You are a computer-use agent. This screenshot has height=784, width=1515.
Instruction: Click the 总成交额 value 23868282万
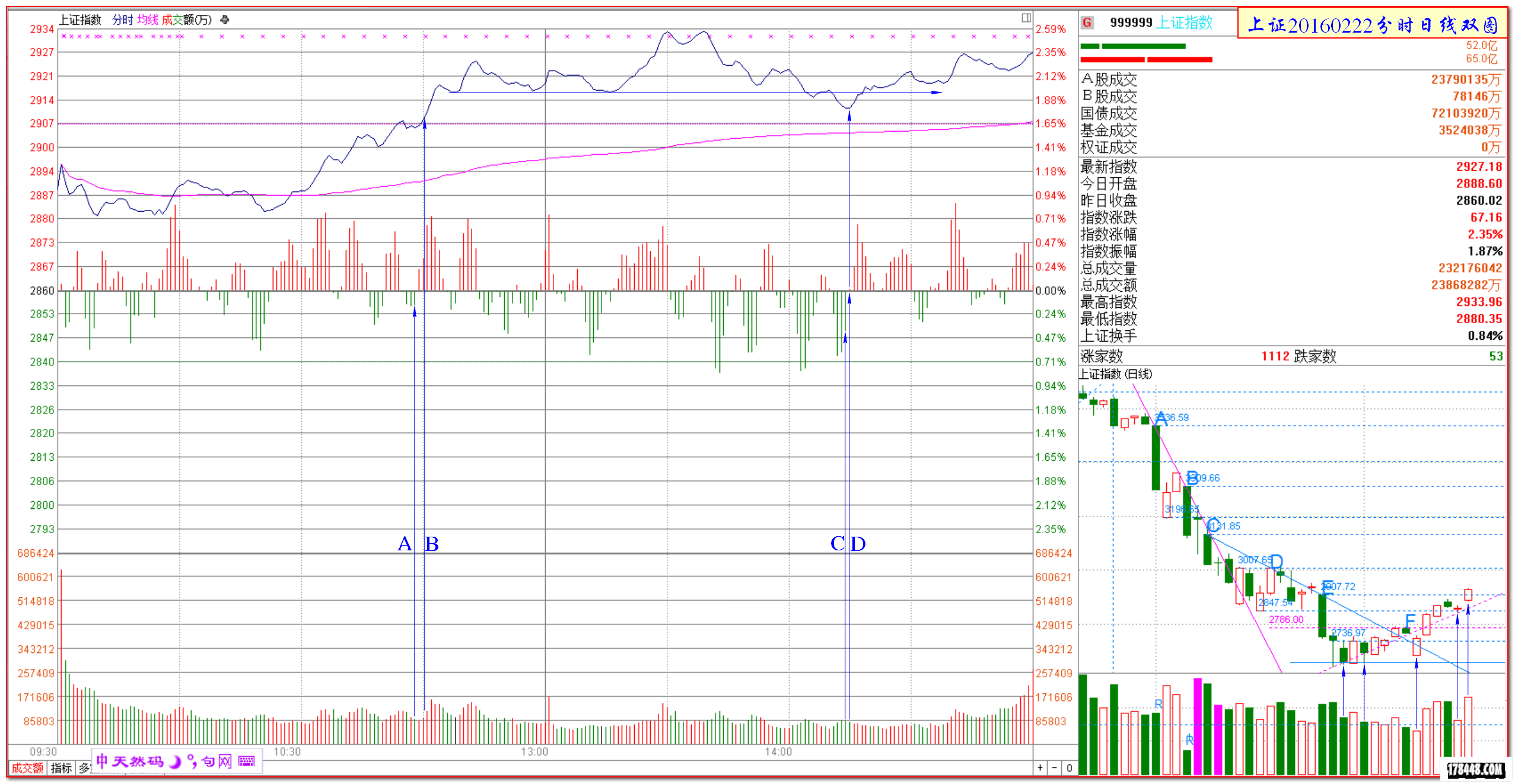tap(1466, 285)
